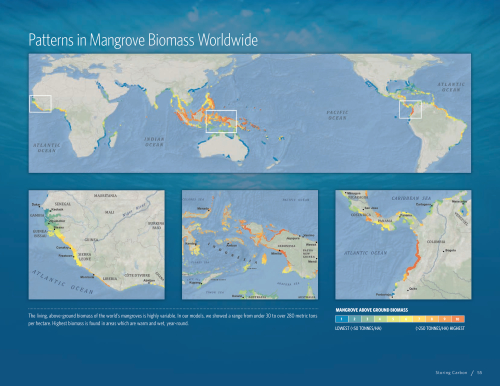Click the Bogota city marker in Colombia

point(443,251)
